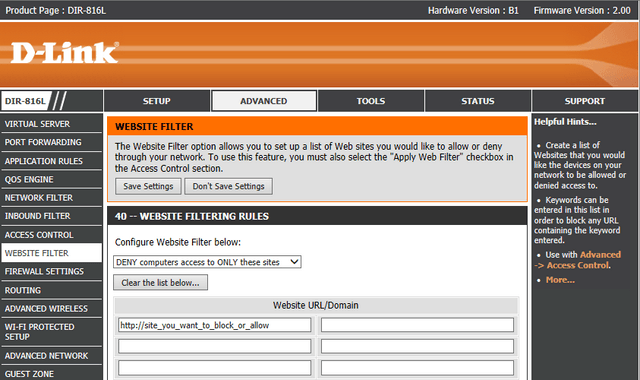Image resolution: width=640 pixels, height=380 pixels.
Task: Open QoS Engine settings
Action: click(51, 179)
